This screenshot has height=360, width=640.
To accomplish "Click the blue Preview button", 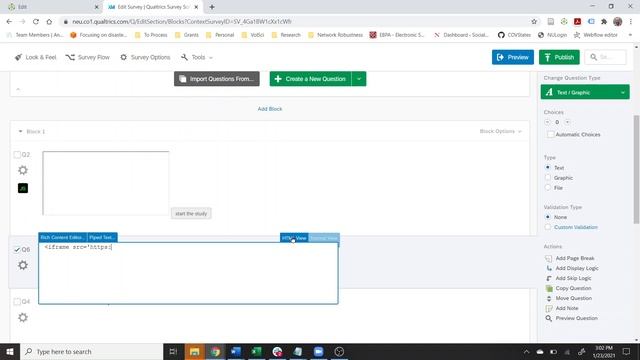I will tap(513, 57).
